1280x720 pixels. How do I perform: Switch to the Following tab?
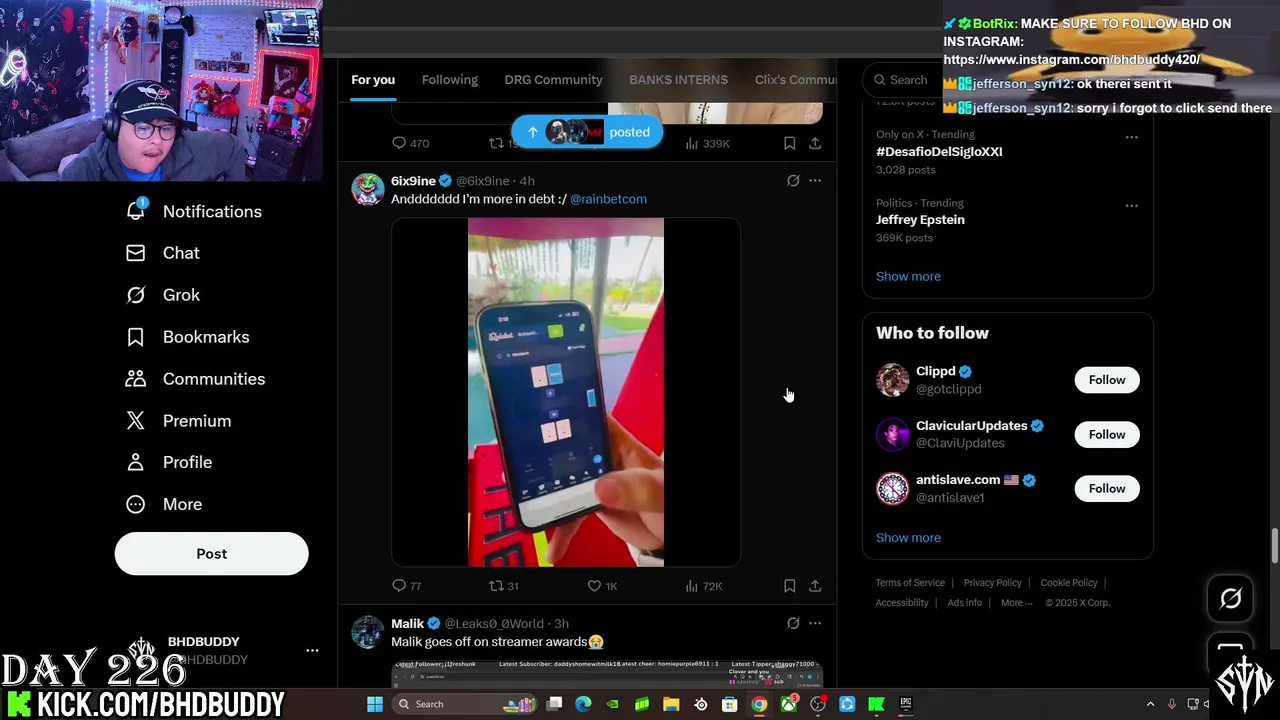coord(450,80)
